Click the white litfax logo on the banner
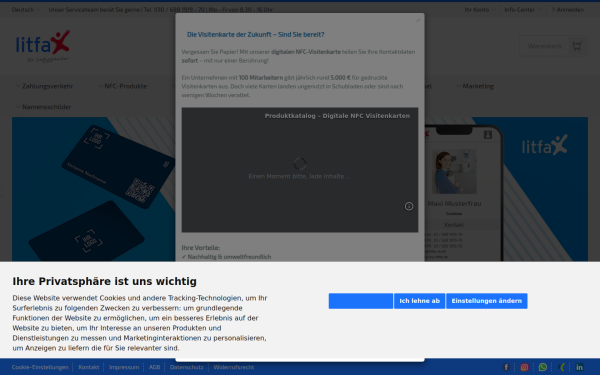 [545, 145]
